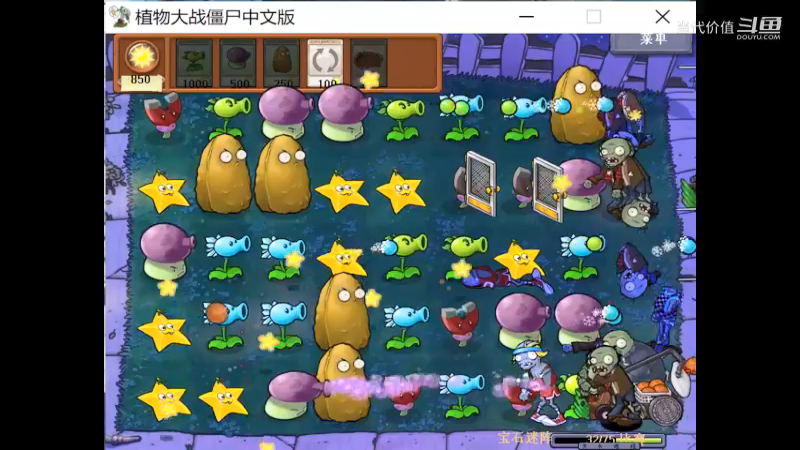Collect the sun beside the fourth-row Tall-nut
The height and width of the screenshot is (450, 800).
373,297
